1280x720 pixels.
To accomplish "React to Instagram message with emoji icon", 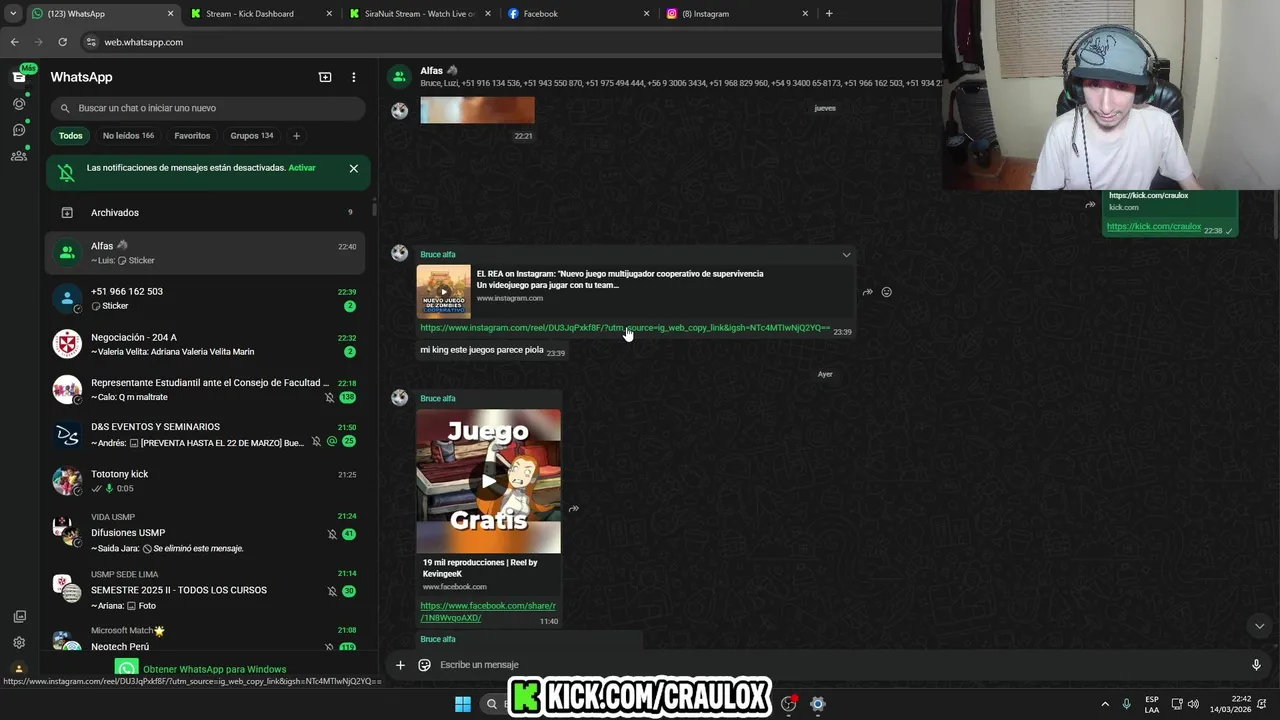I will pyautogui.click(x=886, y=292).
